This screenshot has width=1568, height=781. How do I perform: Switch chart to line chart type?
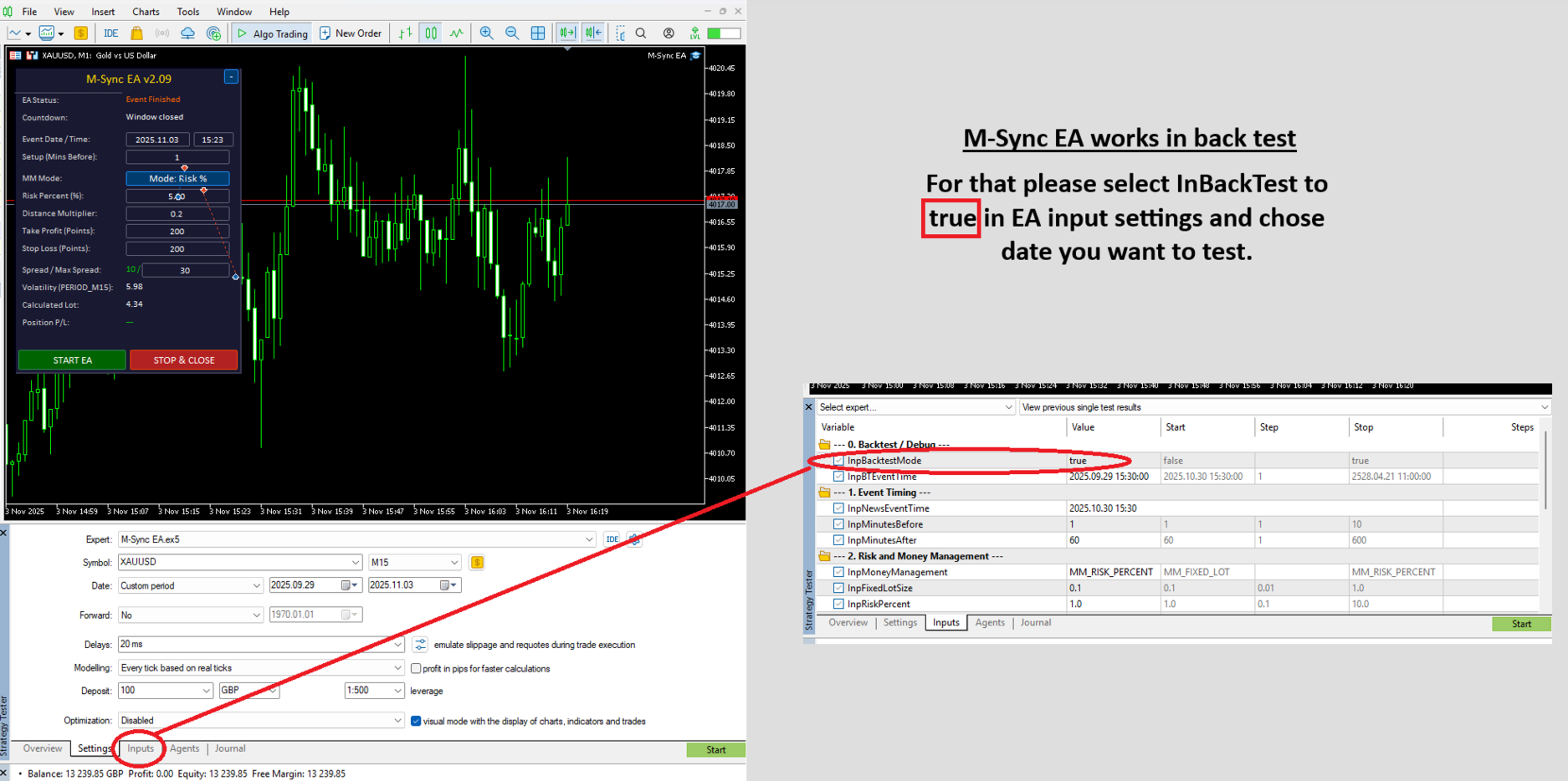[x=457, y=33]
